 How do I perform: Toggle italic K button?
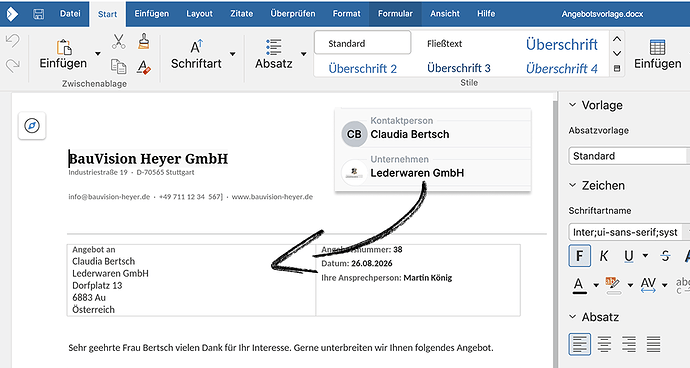604,256
